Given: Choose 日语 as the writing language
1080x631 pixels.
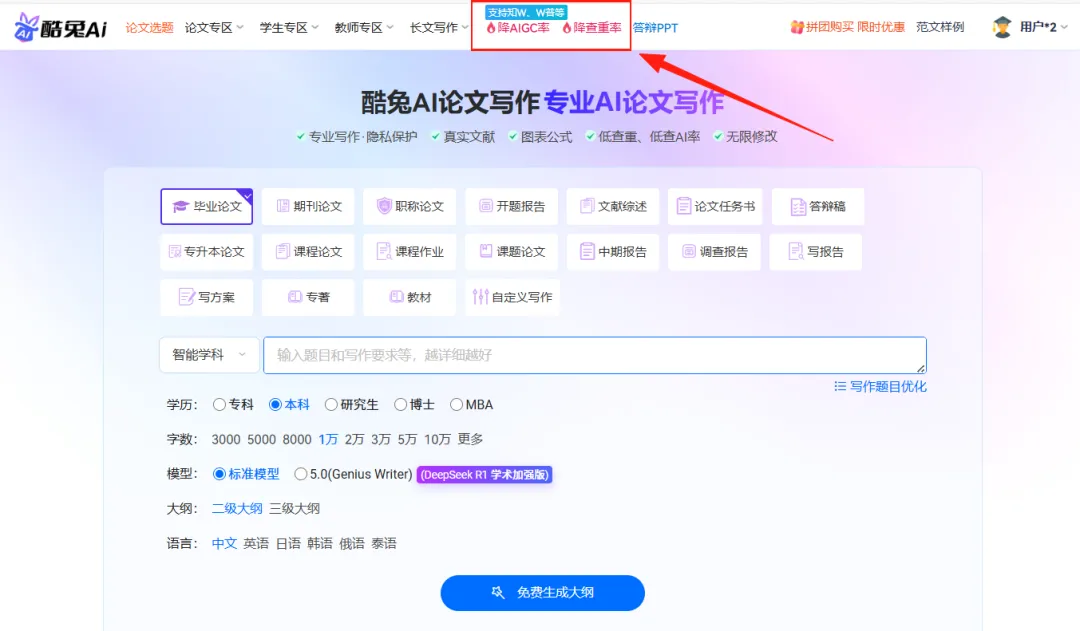Looking at the screenshot, I should [288, 544].
